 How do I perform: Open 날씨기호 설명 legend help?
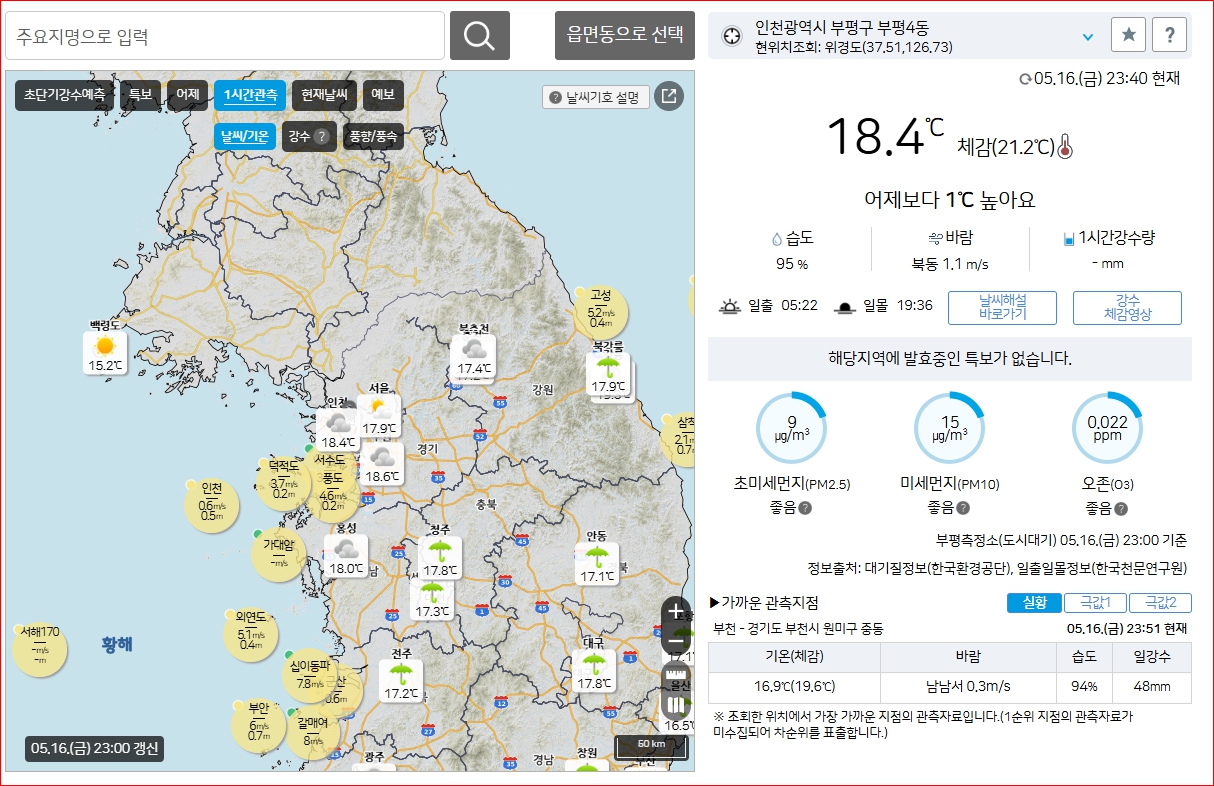click(x=596, y=97)
